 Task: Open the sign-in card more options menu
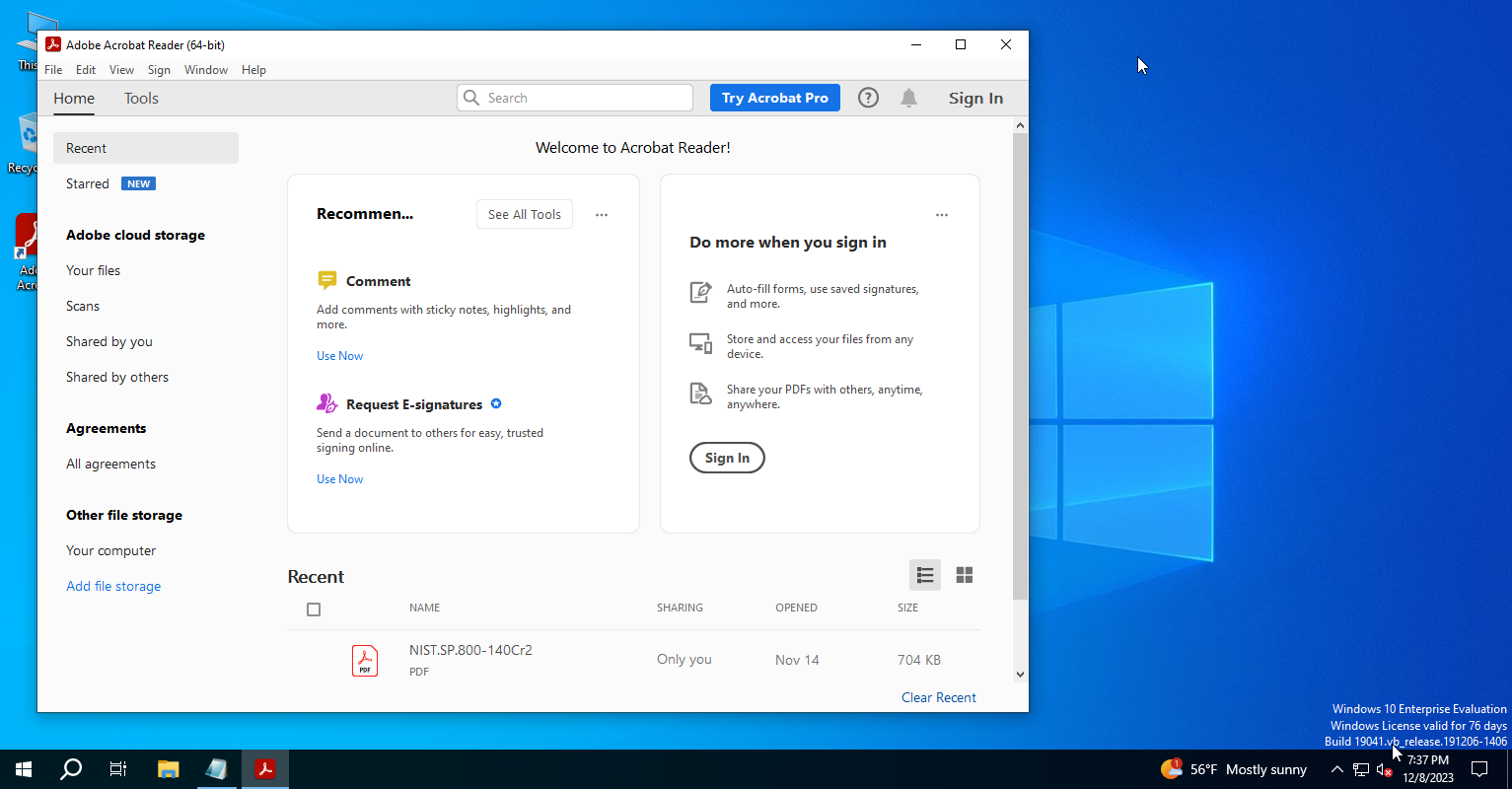point(942,215)
